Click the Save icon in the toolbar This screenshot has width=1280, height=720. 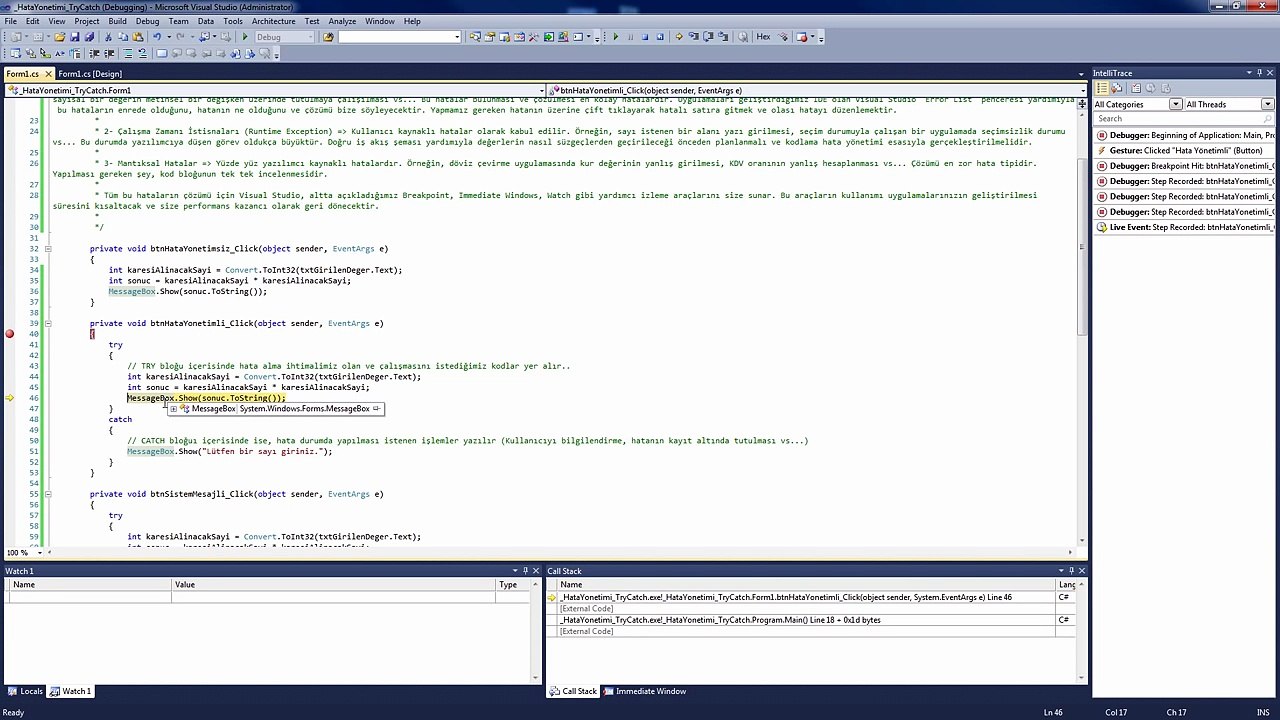(75, 37)
